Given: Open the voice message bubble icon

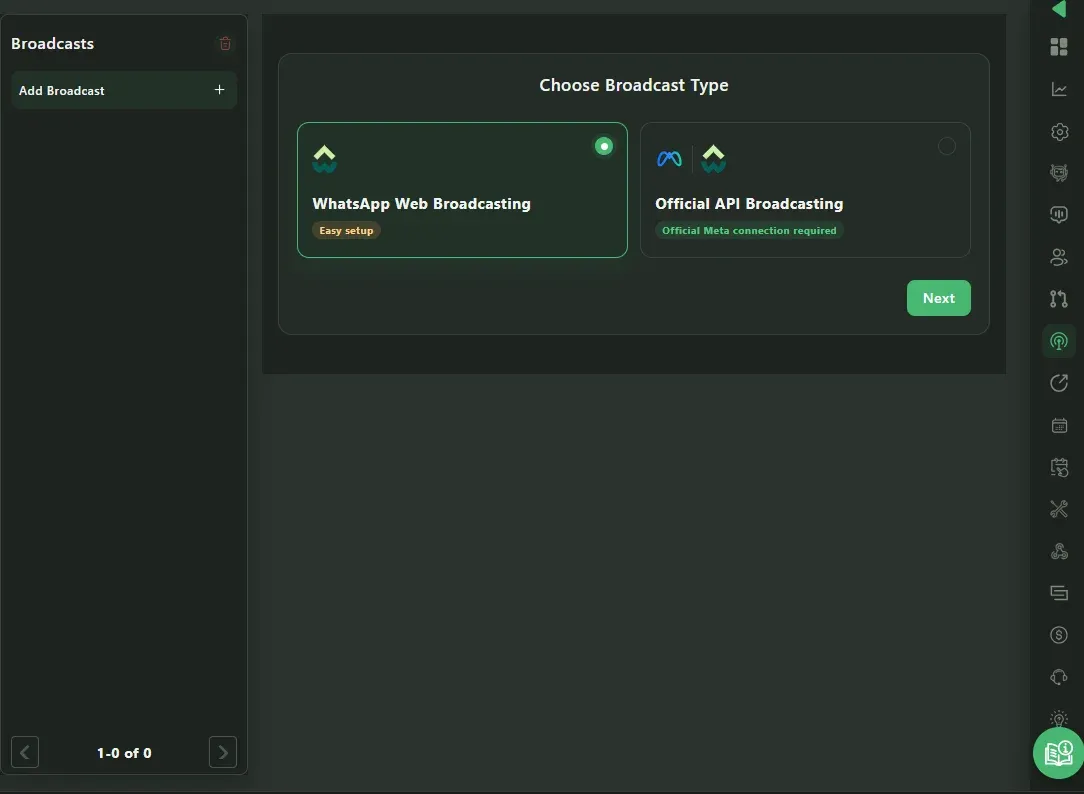Looking at the screenshot, I should [x=1058, y=215].
